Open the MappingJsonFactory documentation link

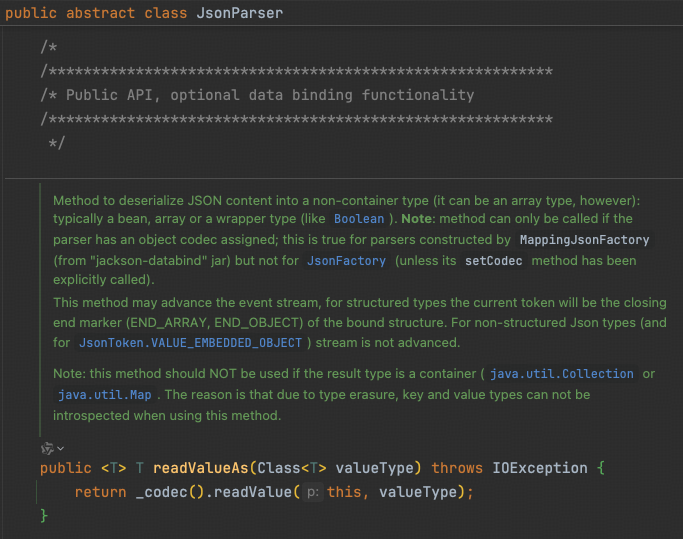pyautogui.click(x=584, y=240)
